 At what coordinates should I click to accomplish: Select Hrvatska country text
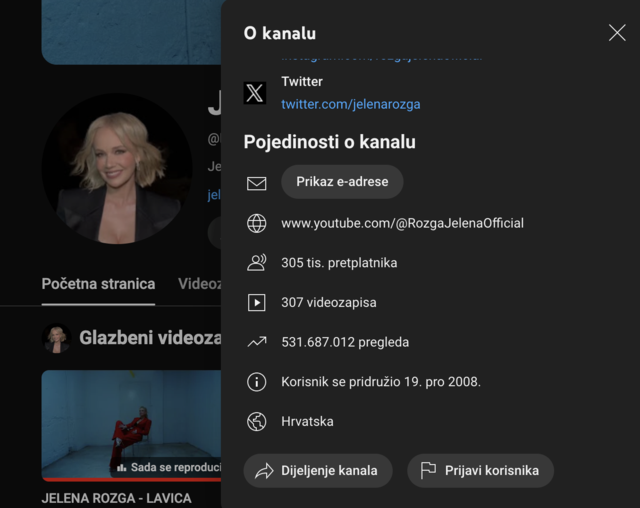tap(307, 421)
